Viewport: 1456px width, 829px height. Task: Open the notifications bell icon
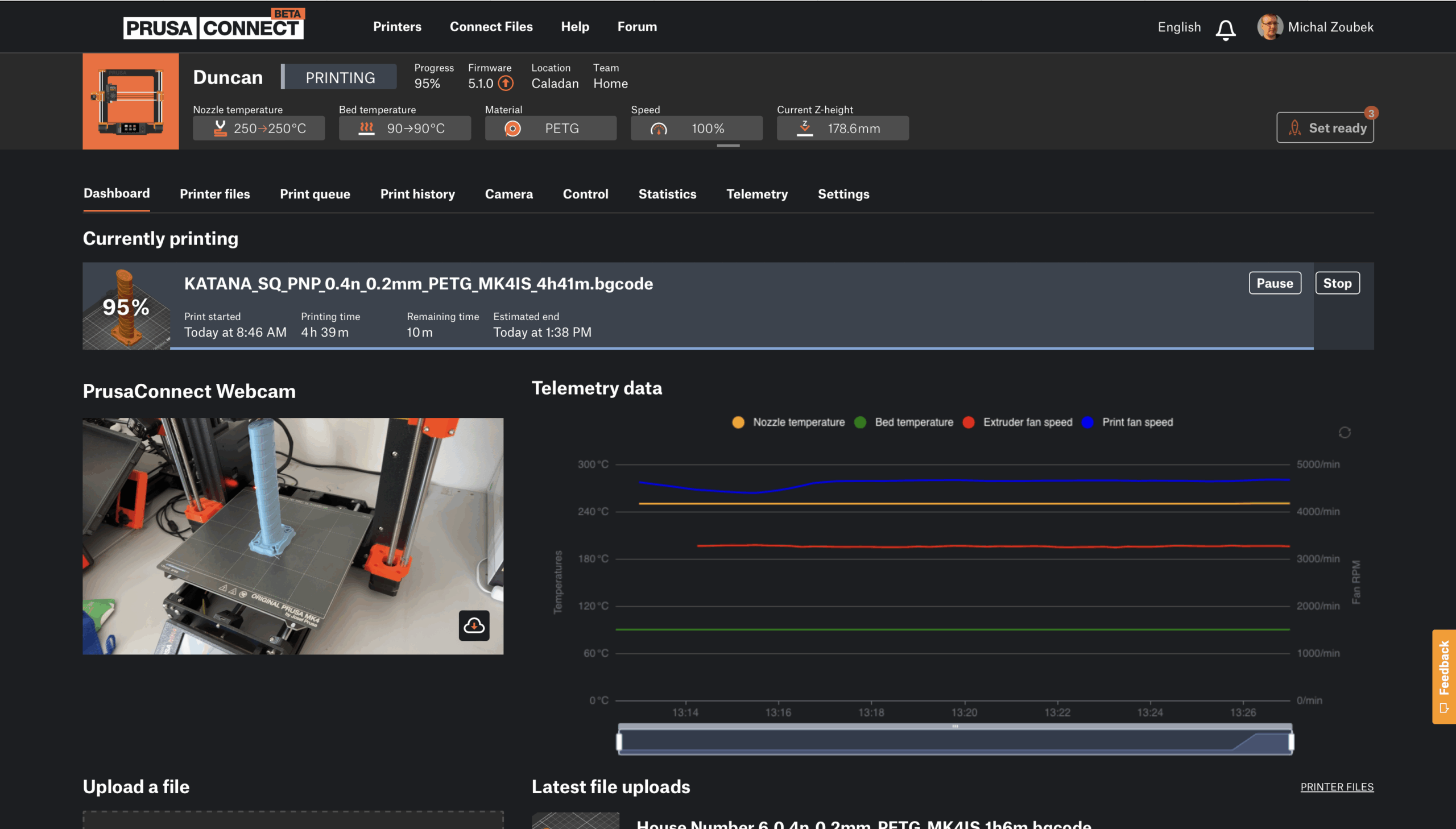point(1226,28)
